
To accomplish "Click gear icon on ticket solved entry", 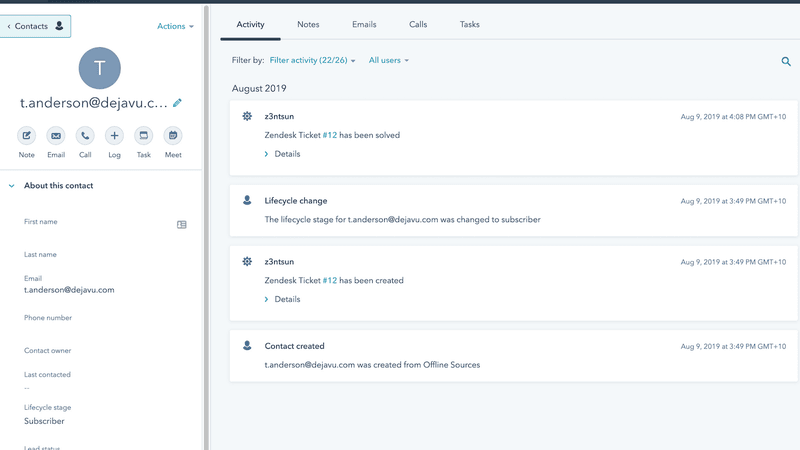I will pyautogui.click(x=247, y=116).
